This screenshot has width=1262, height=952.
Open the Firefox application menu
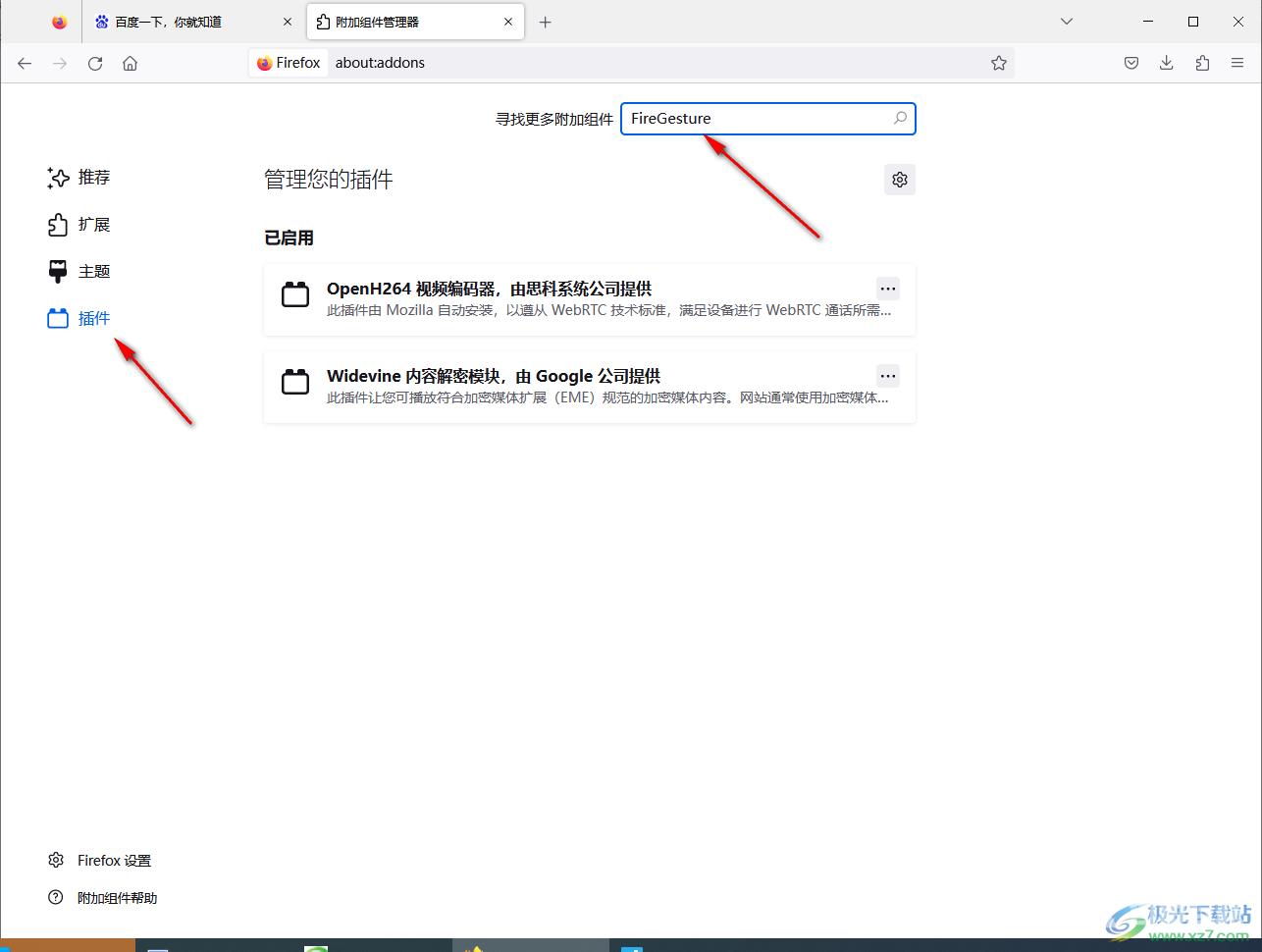point(1237,63)
